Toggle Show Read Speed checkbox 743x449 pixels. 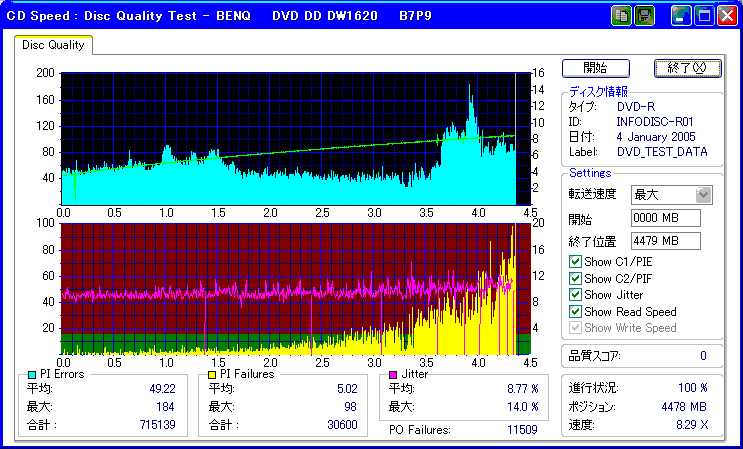[x=575, y=312]
